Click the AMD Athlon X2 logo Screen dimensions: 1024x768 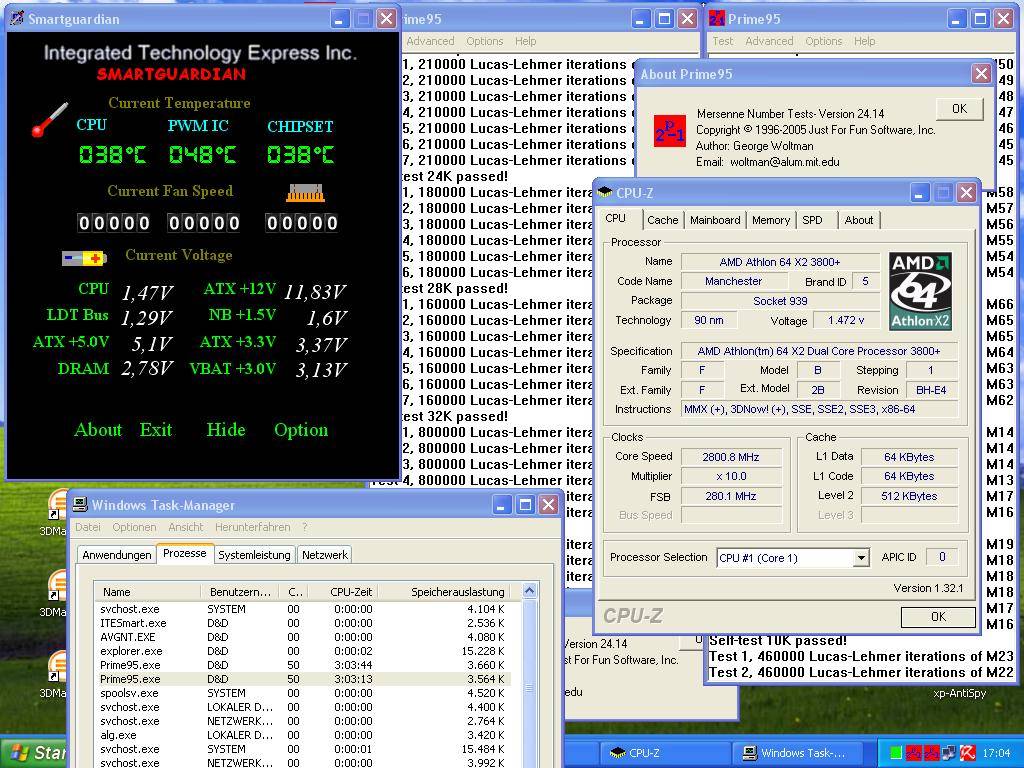pos(920,291)
